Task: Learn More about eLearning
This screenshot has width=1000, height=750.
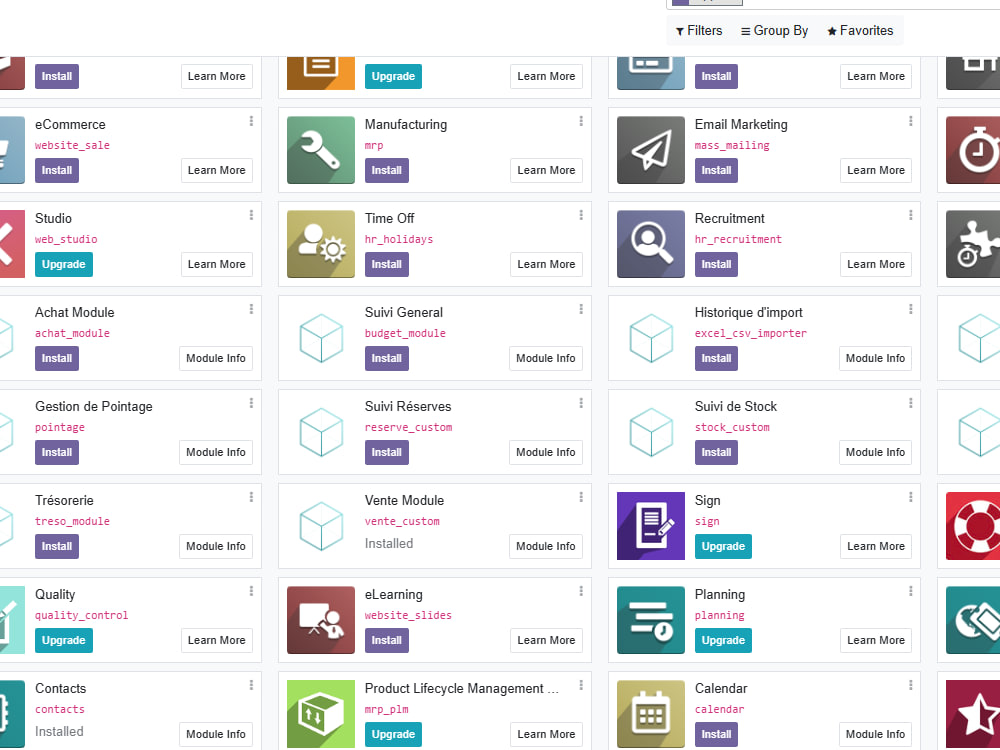Action: click(x=546, y=640)
